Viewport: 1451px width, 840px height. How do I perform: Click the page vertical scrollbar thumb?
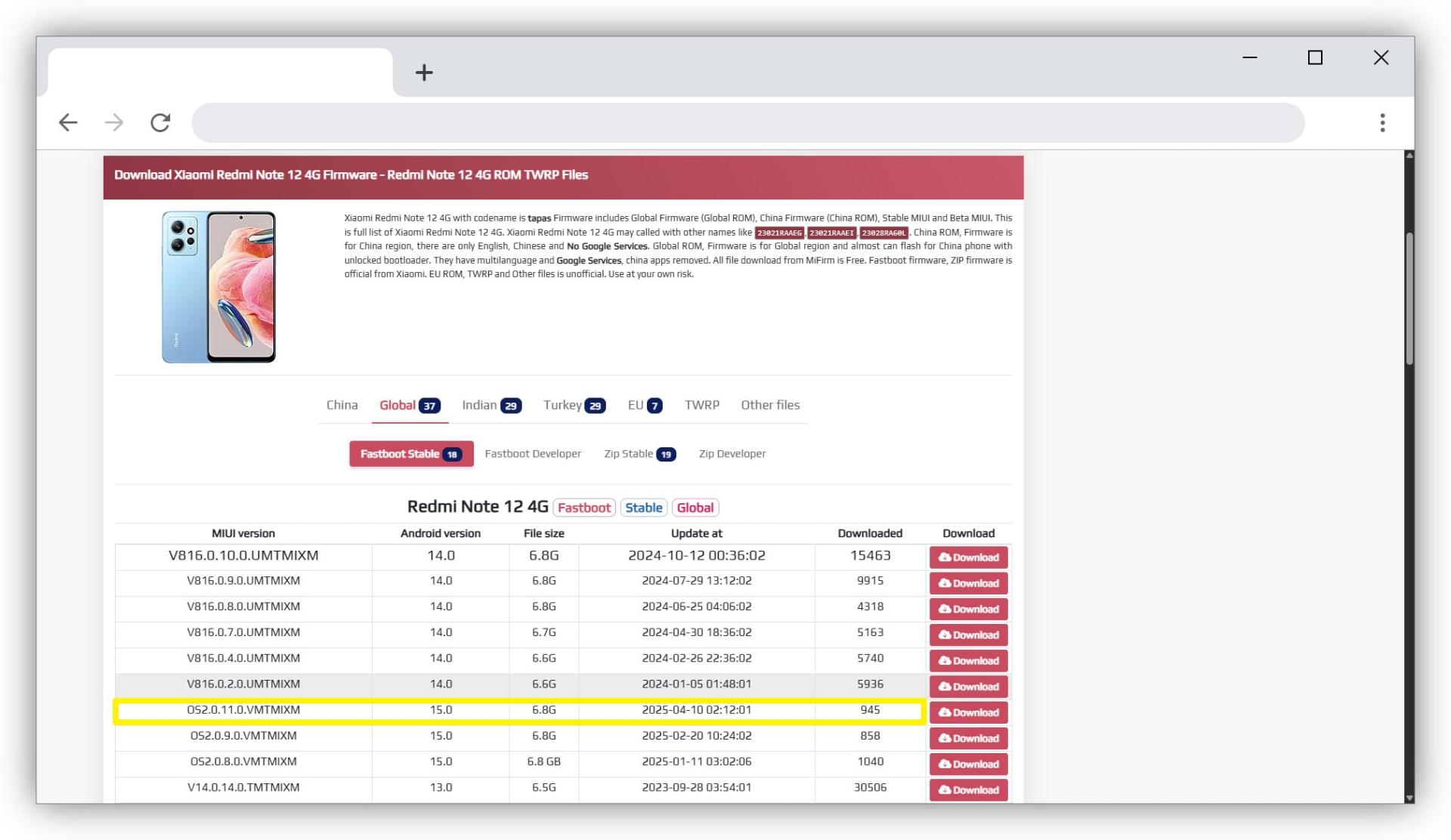[x=1409, y=300]
